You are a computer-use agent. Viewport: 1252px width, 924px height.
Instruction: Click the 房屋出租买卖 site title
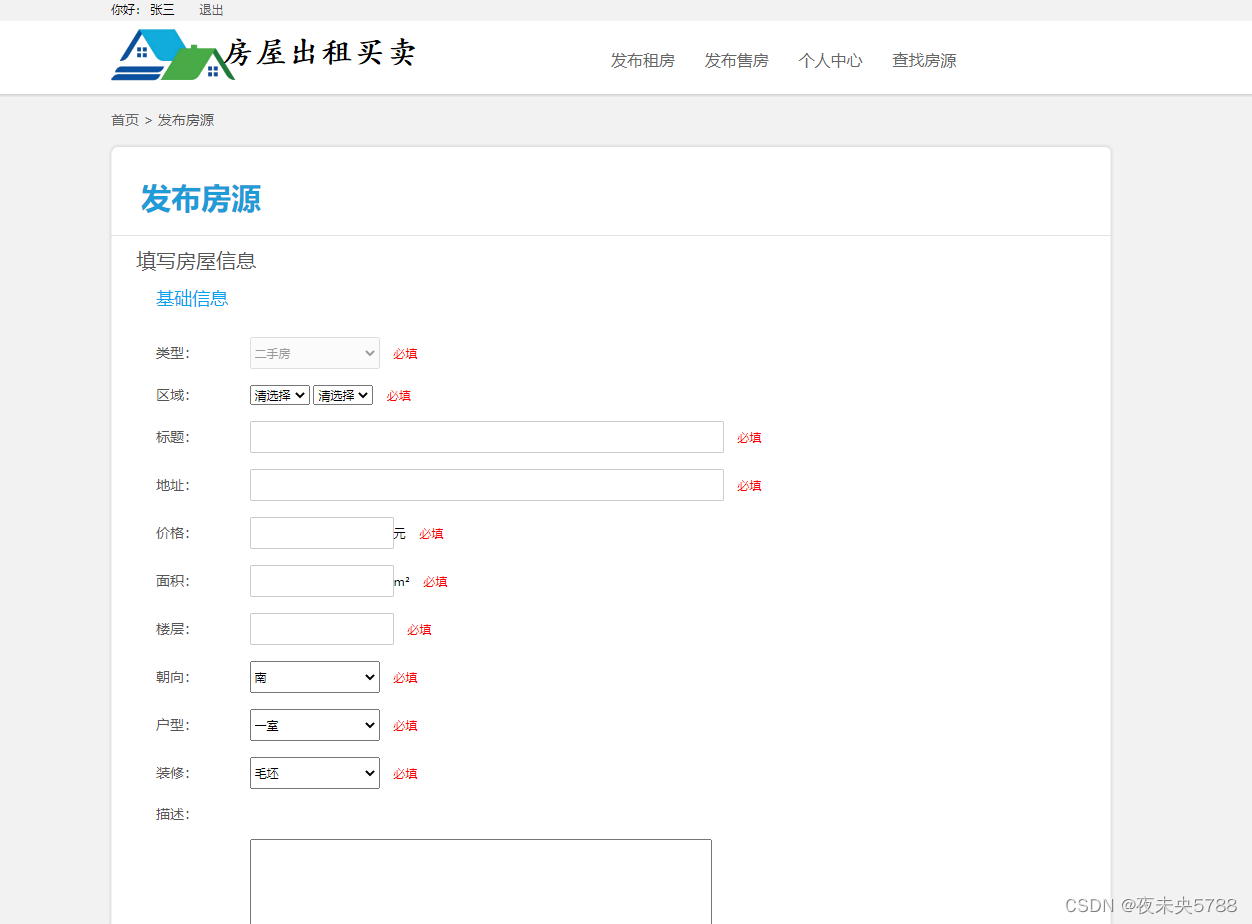320,52
